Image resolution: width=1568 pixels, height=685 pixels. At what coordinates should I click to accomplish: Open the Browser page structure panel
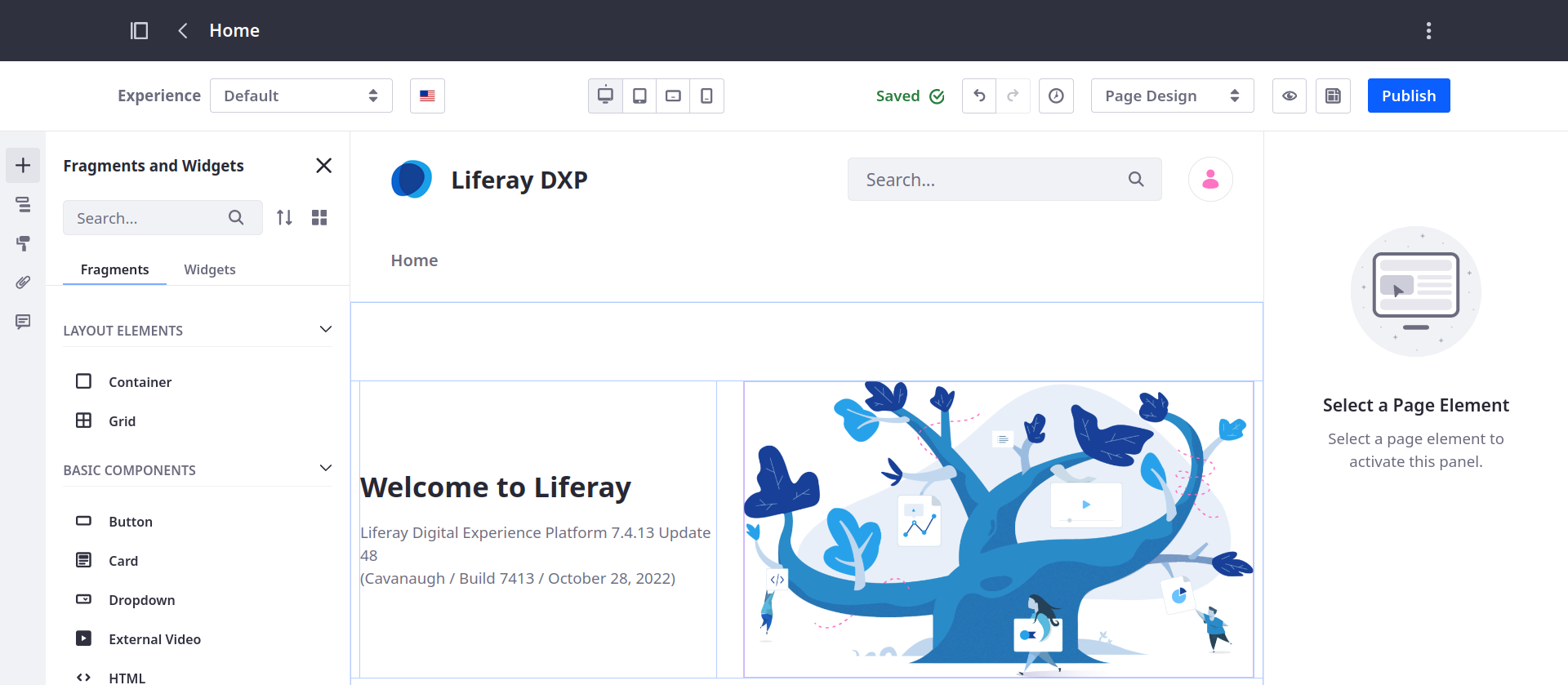pyautogui.click(x=23, y=204)
